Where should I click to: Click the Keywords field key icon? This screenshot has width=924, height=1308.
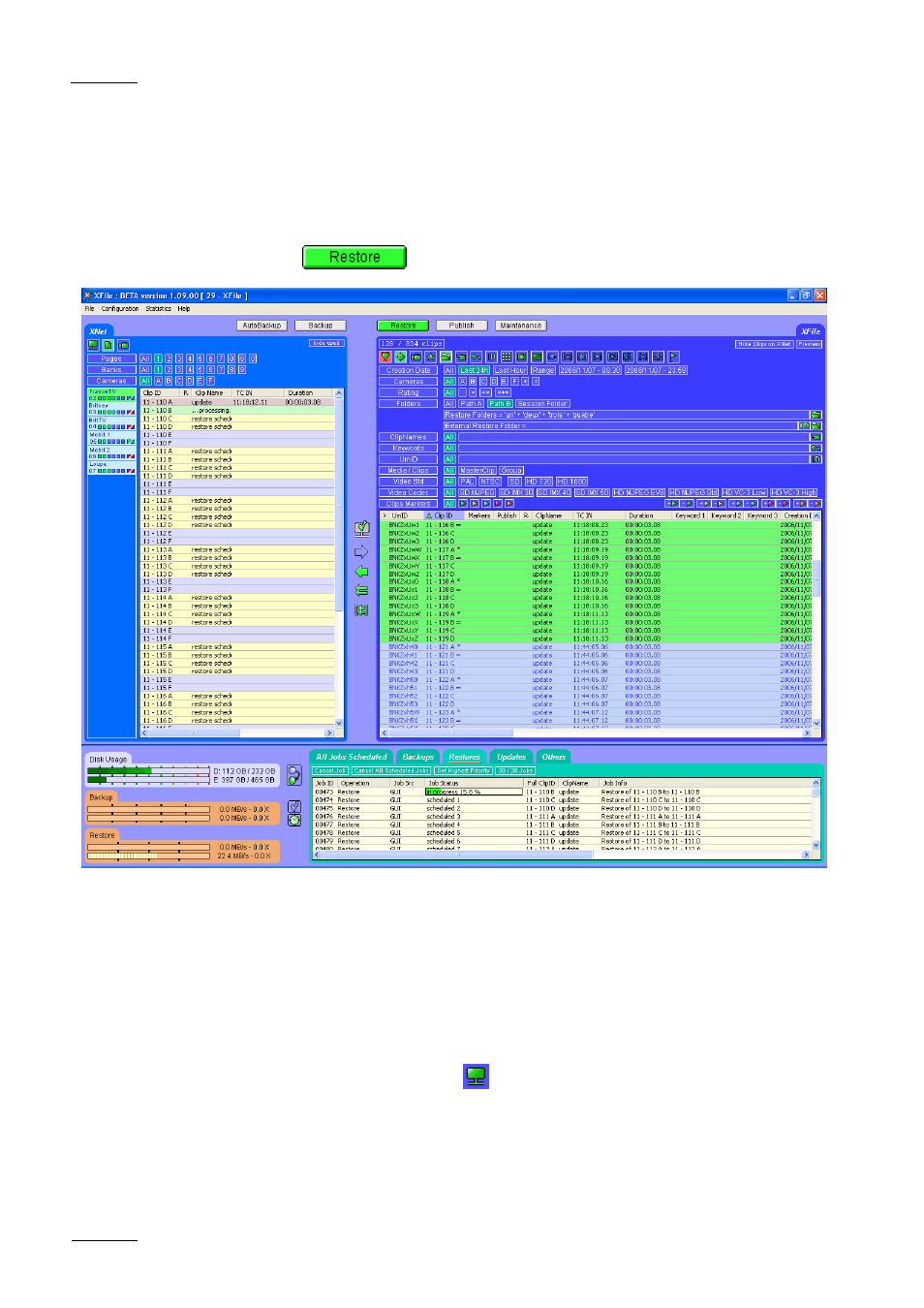(x=816, y=448)
